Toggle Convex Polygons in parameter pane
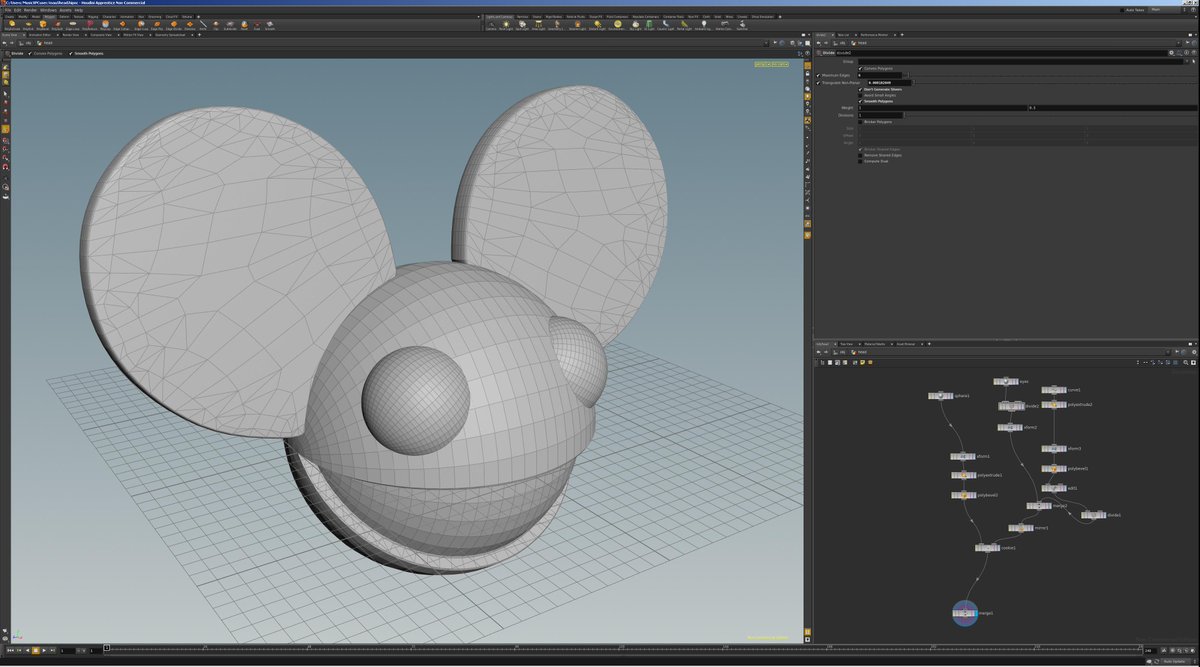The image size is (1200, 667). pyautogui.click(x=860, y=68)
